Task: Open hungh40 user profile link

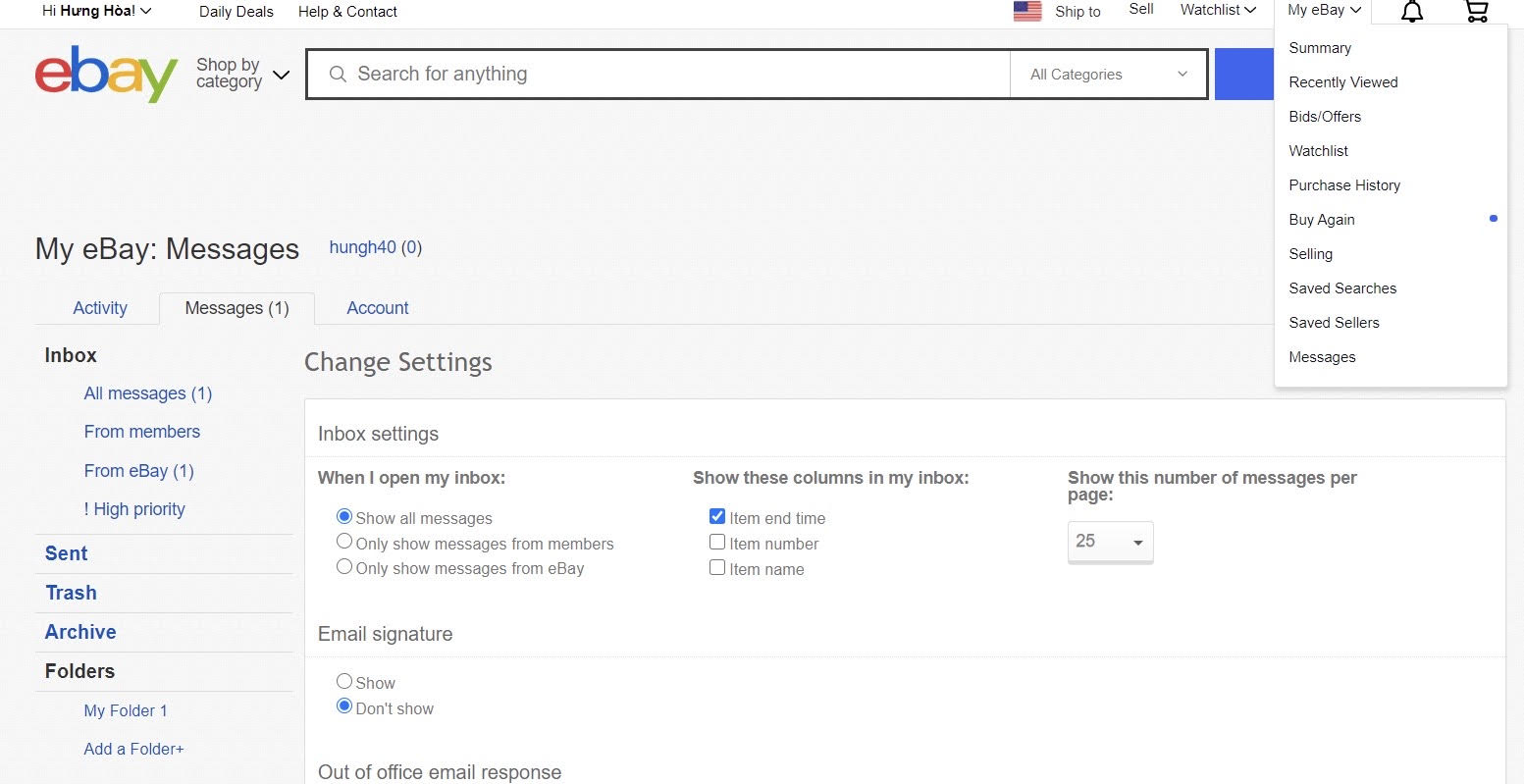Action: pos(362,247)
